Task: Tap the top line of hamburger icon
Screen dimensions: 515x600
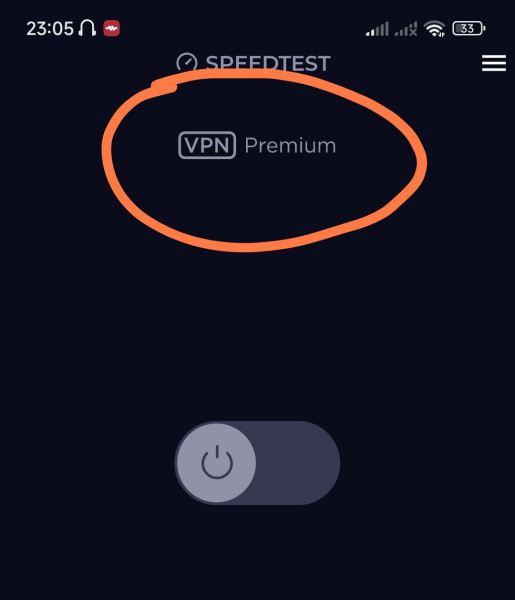Action: coord(494,57)
